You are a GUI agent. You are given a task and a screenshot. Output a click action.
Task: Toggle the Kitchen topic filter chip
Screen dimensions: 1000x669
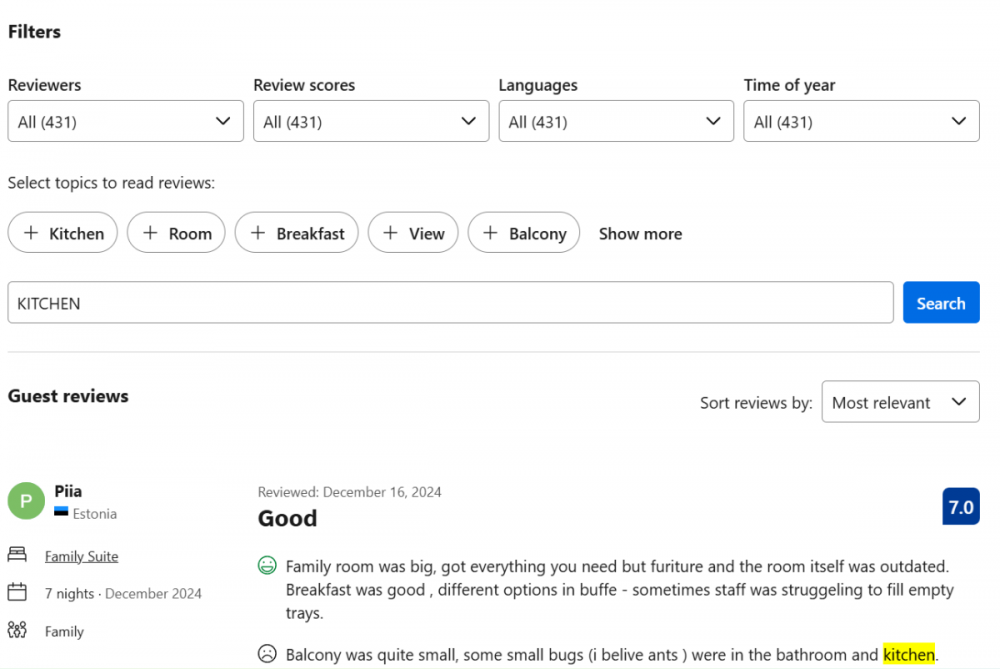pos(63,233)
